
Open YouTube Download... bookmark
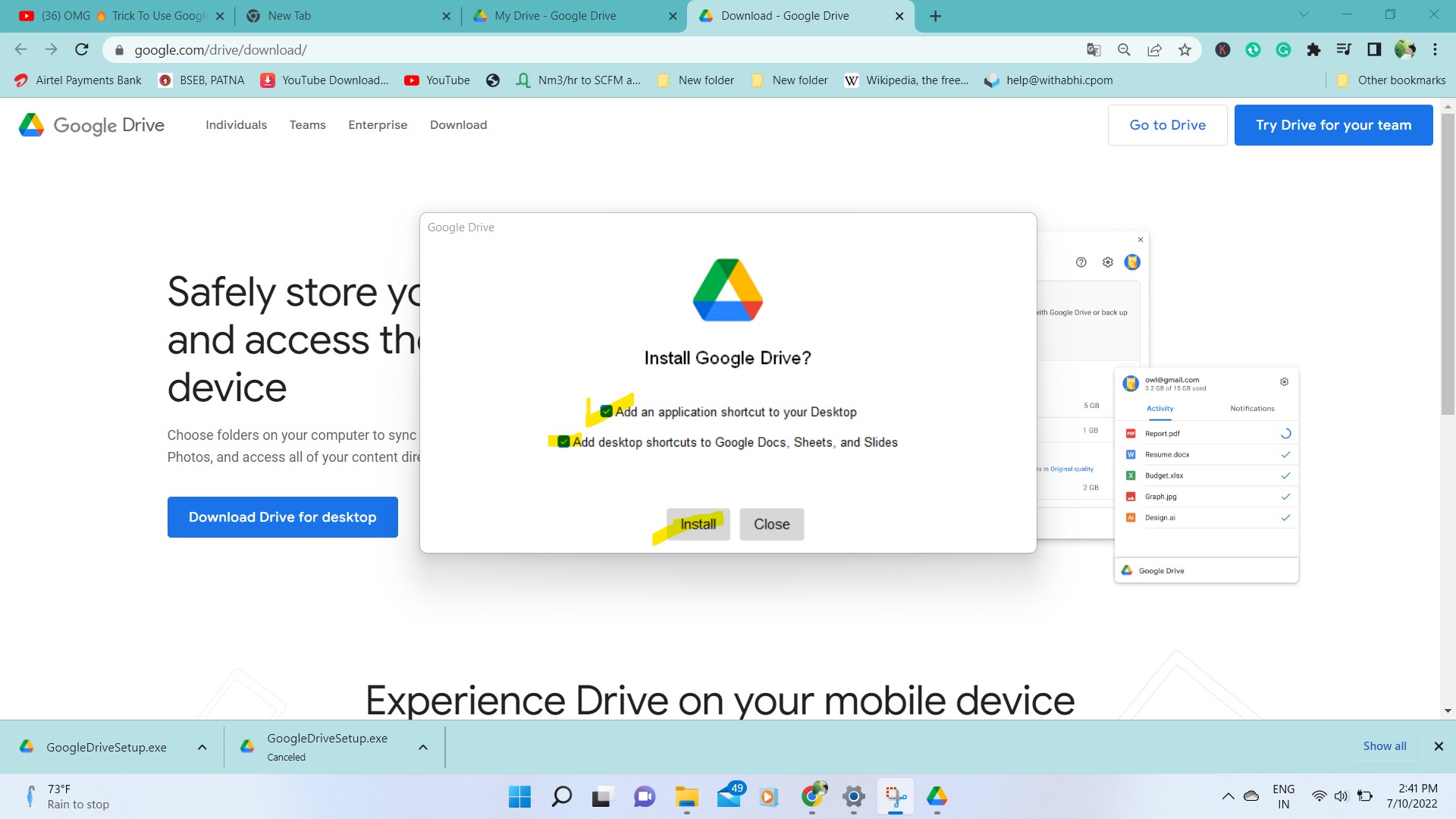(x=325, y=80)
